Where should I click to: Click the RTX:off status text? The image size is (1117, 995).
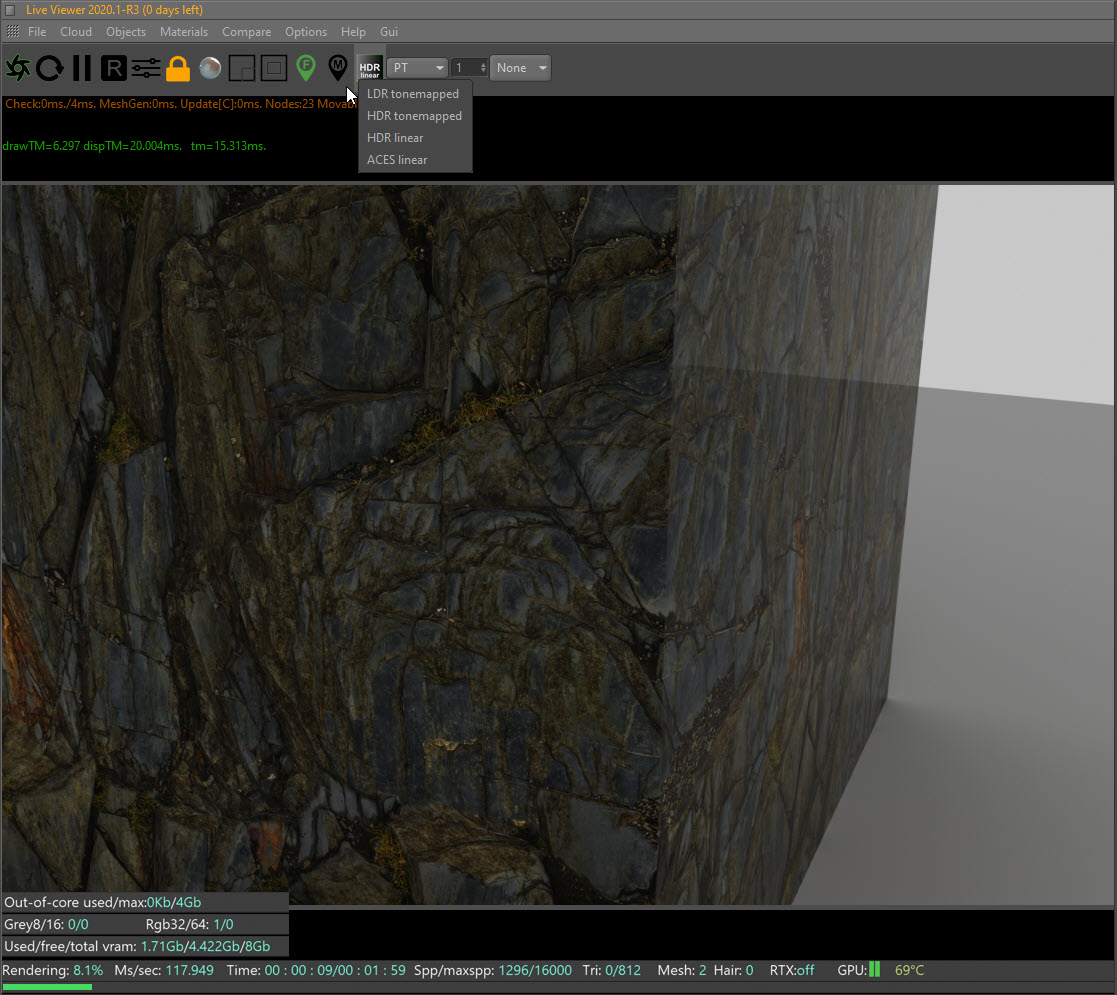pyautogui.click(x=791, y=971)
